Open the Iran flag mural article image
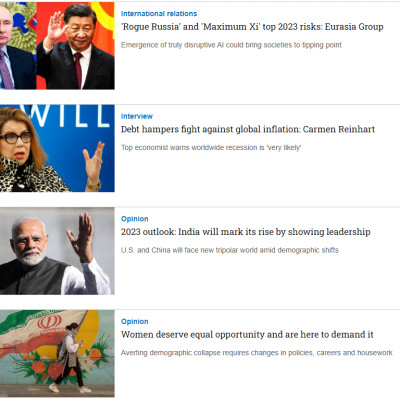The height and width of the screenshot is (400, 400). (x=57, y=354)
